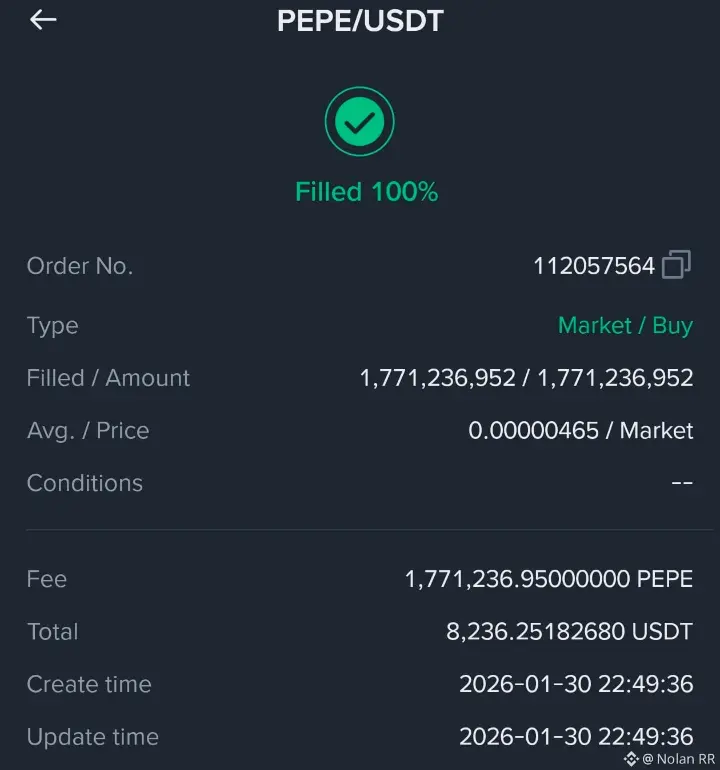Click the "Fee" label
This screenshot has width=720, height=770.
click(x=47, y=579)
